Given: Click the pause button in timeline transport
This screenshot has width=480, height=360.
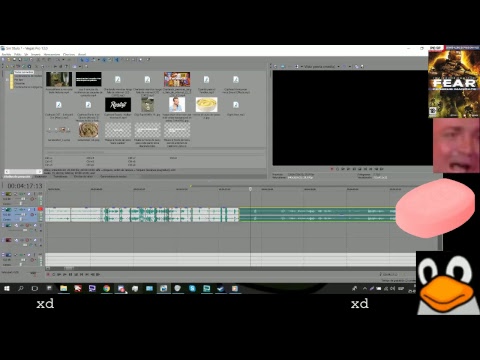Looking at the screenshot, I should 70,275.
